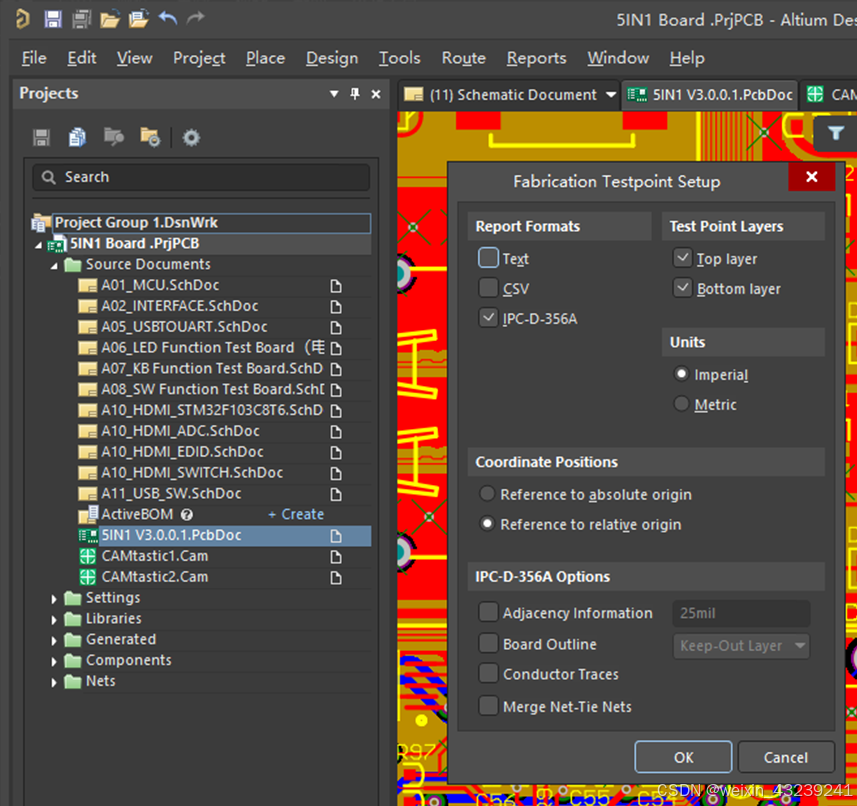Click the document status icon beside A01_MCU.SchDoc

[x=336, y=286]
